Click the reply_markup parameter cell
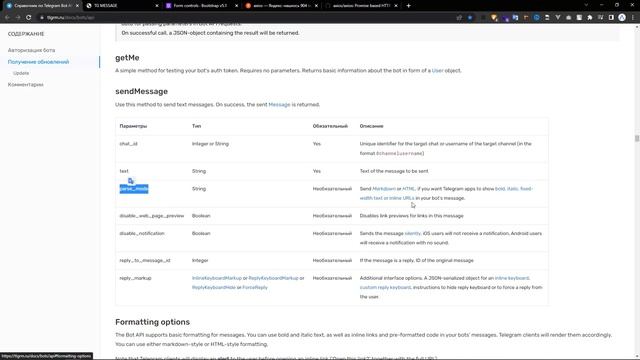This screenshot has width=640, height=360. [x=135, y=278]
